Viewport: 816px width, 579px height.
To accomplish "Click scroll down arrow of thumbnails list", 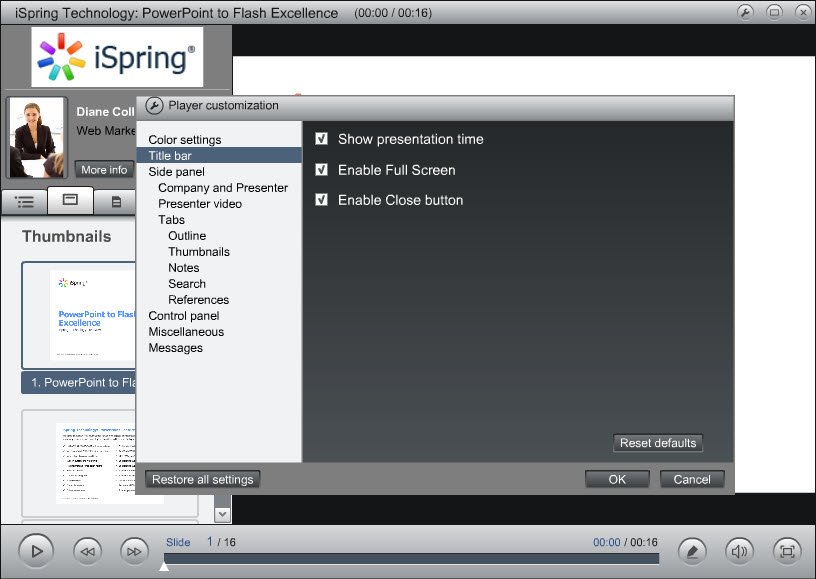I will [222, 514].
